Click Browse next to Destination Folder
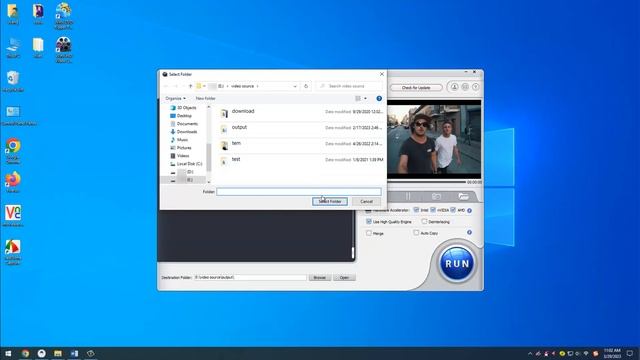Screen dimensions: 640x360 click(x=320, y=278)
